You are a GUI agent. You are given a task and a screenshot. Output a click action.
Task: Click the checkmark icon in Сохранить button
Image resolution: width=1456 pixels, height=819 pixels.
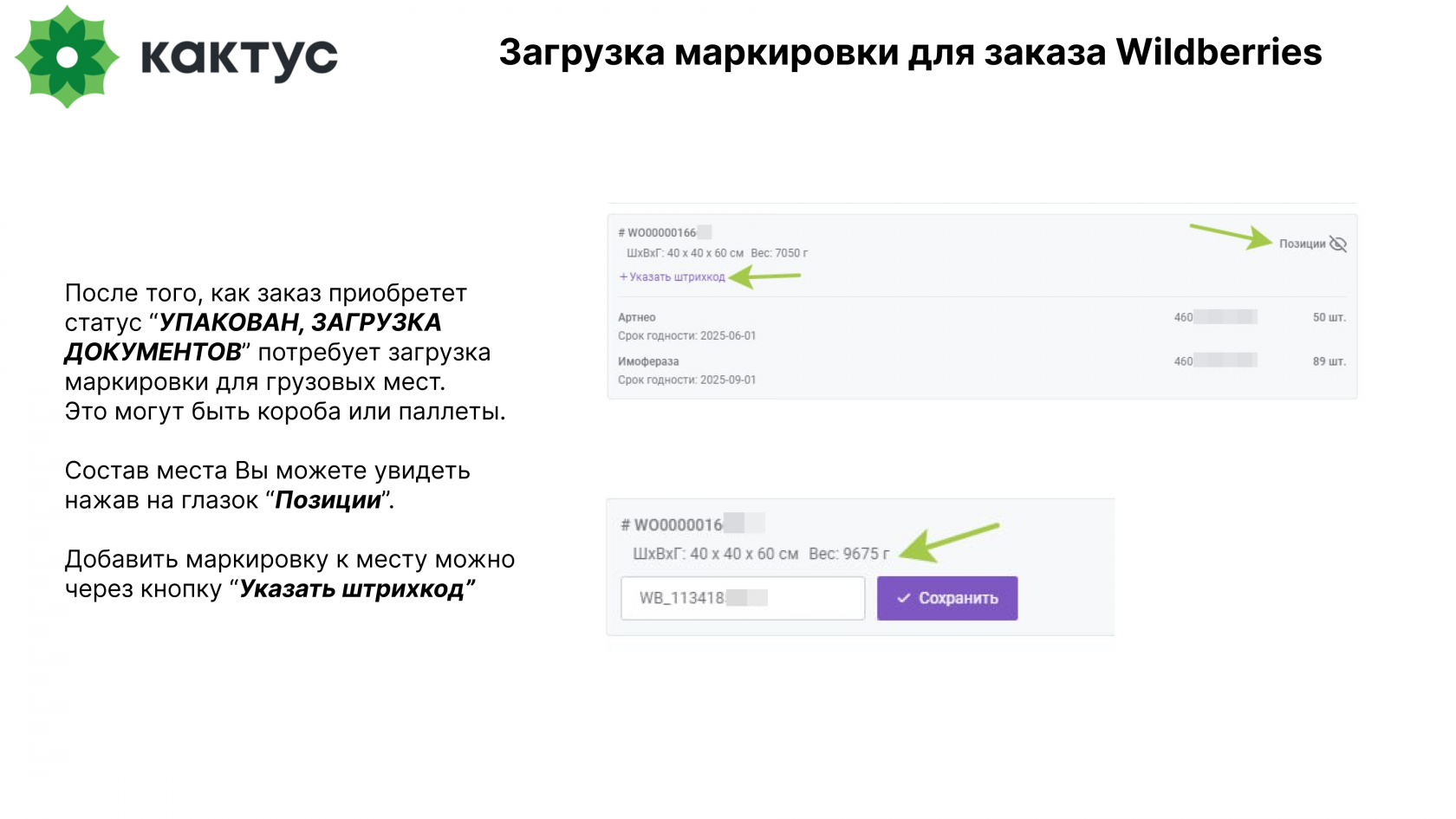(904, 598)
